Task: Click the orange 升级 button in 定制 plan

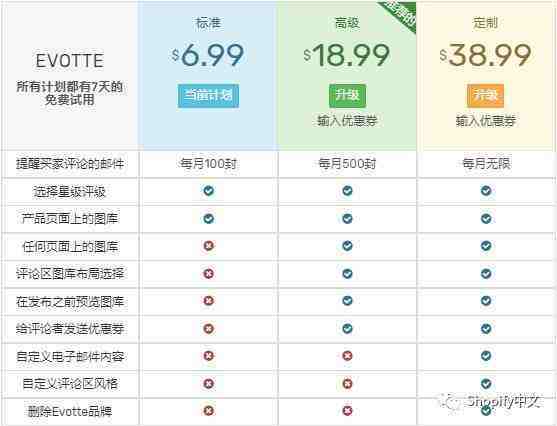Action: [x=486, y=96]
